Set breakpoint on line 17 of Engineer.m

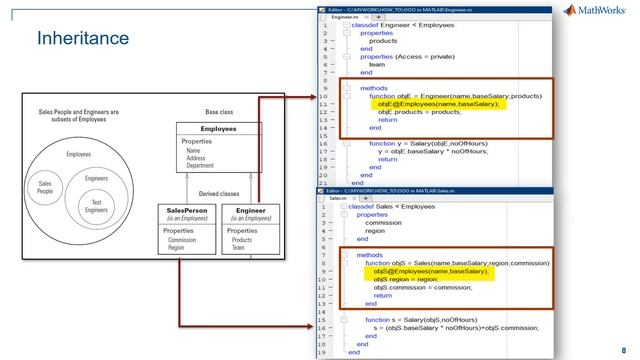tap(333, 151)
